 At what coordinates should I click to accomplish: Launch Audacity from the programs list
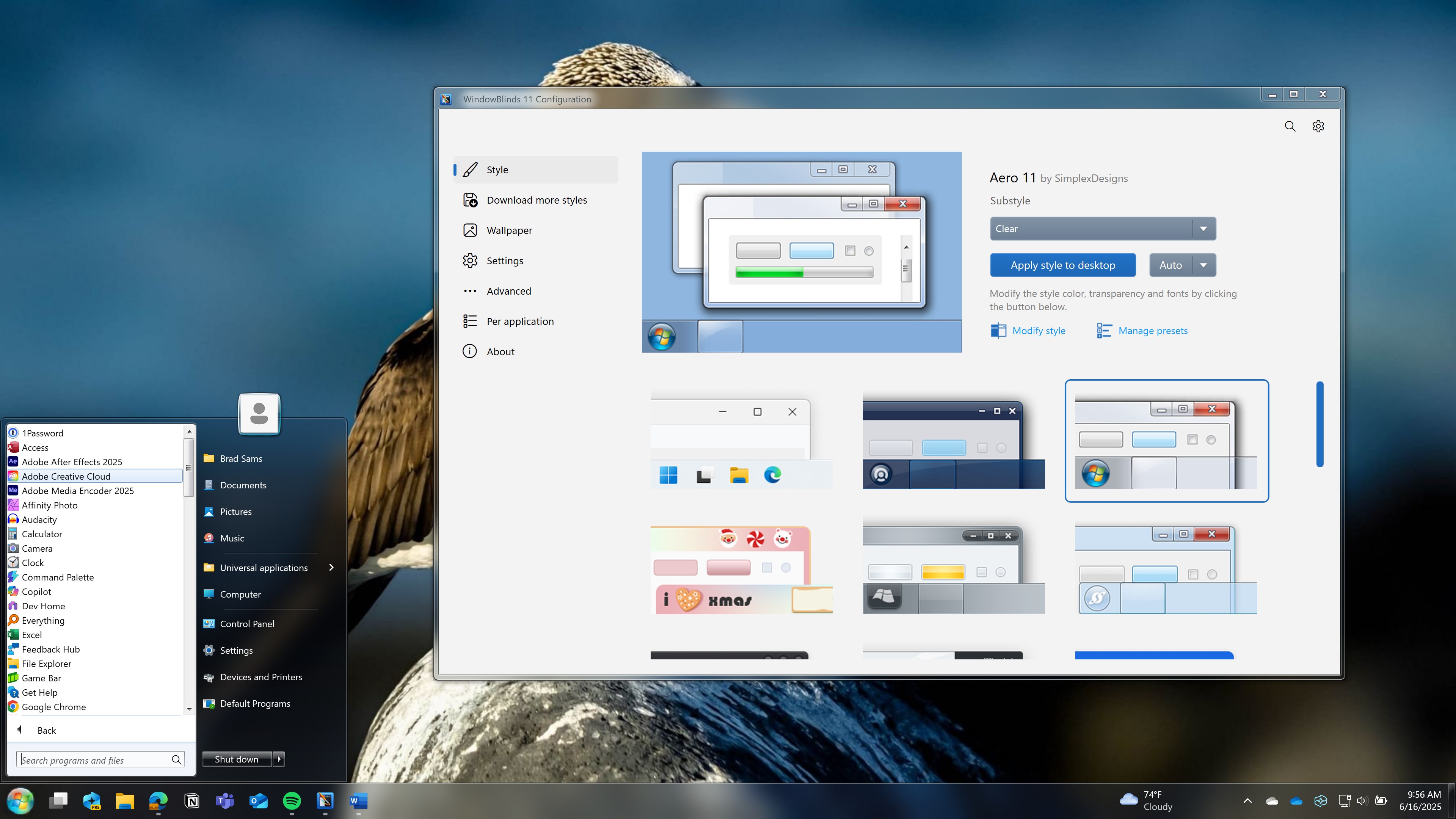[94, 519]
